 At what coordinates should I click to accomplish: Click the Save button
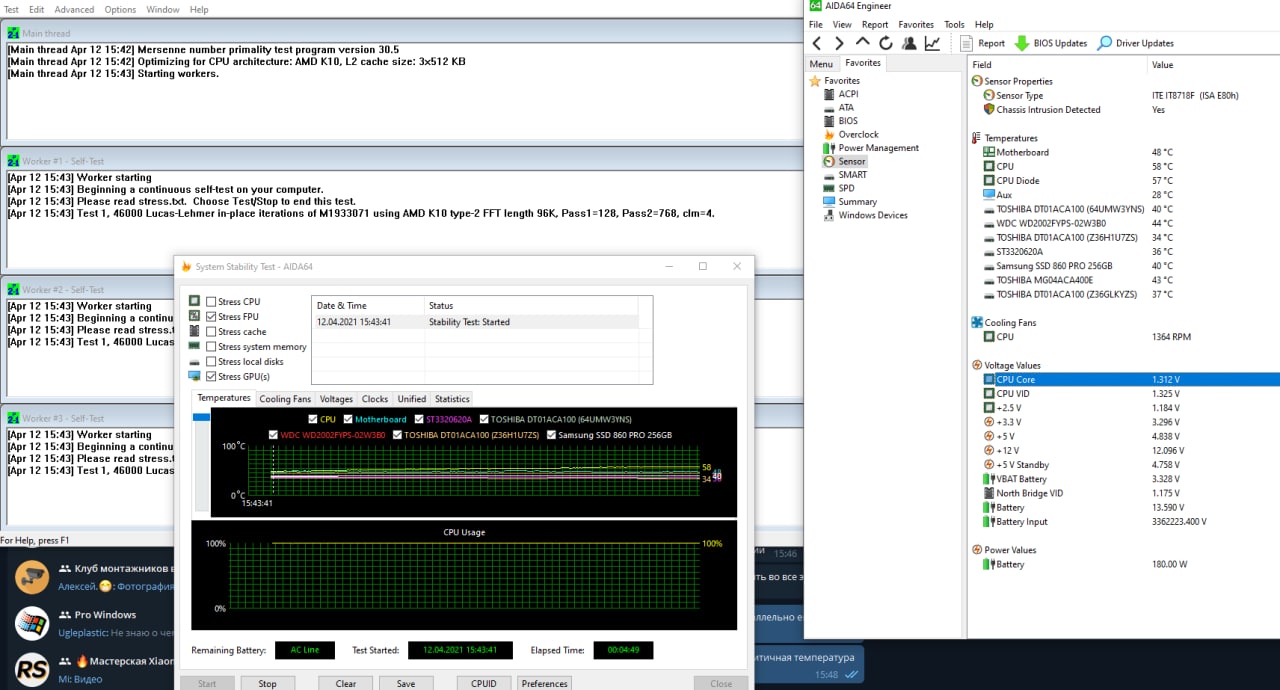406,684
